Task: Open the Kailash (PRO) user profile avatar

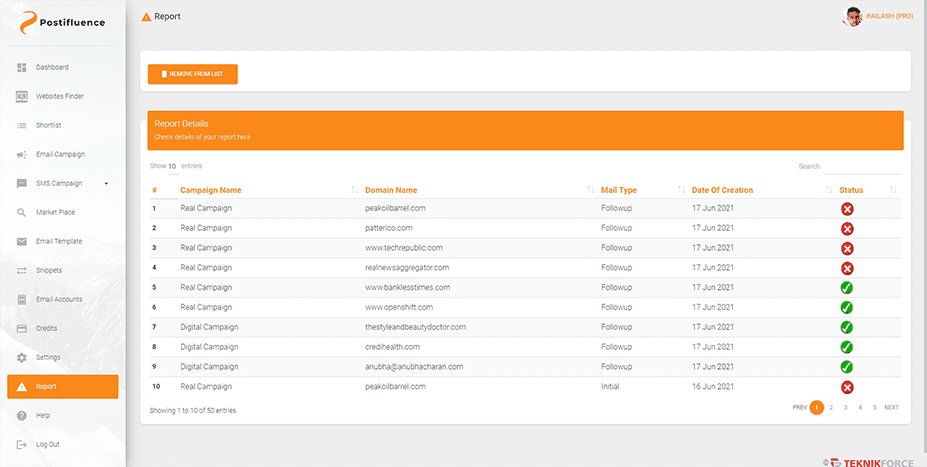Action: (x=853, y=16)
